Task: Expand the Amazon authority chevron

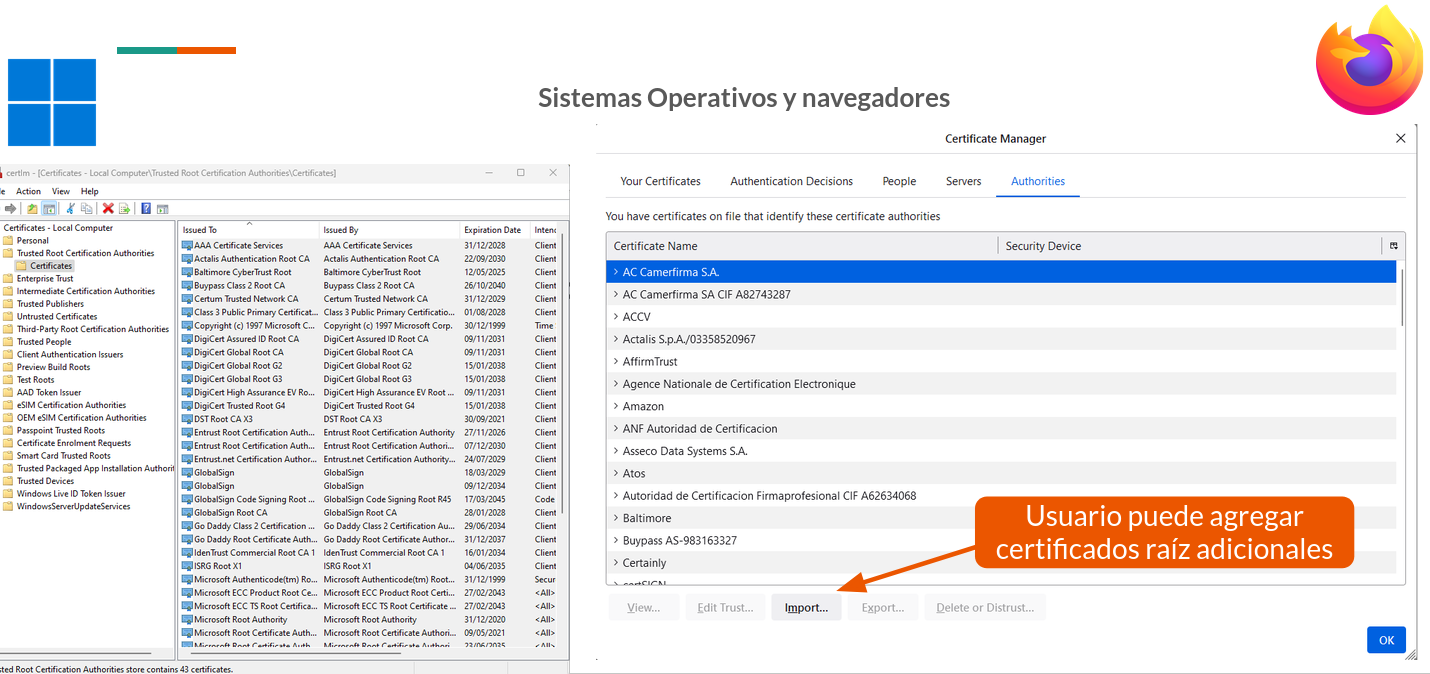Action: pyautogui.click(x=616, y=406)
